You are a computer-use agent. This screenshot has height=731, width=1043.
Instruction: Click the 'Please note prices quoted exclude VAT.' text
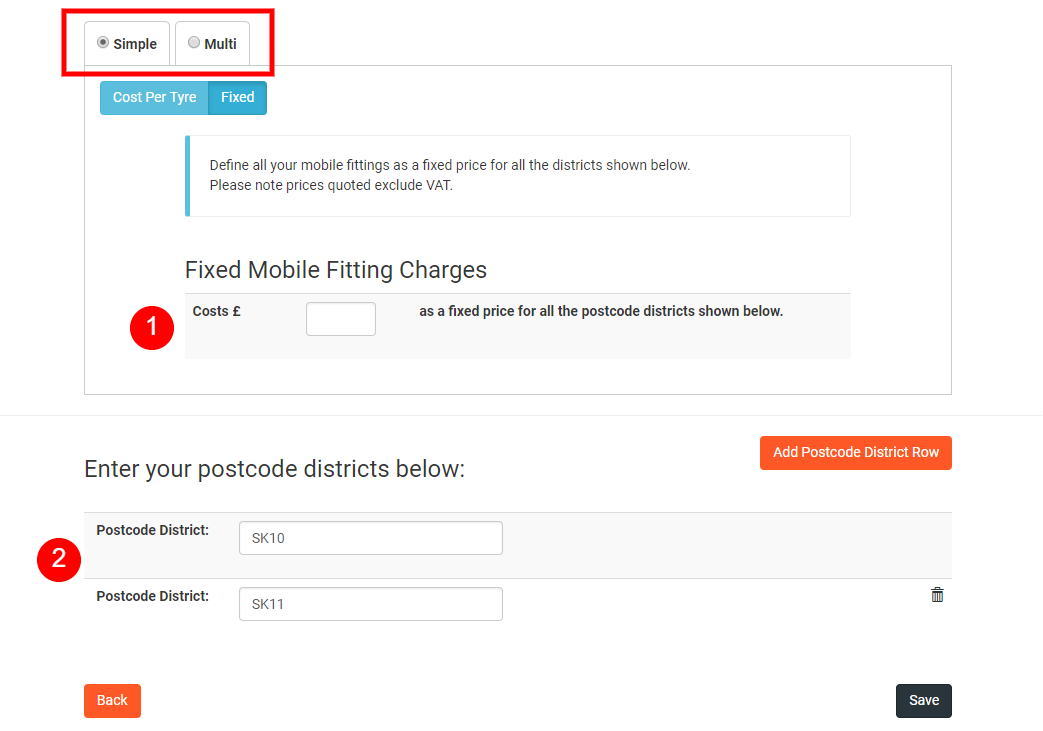(331, 185)
